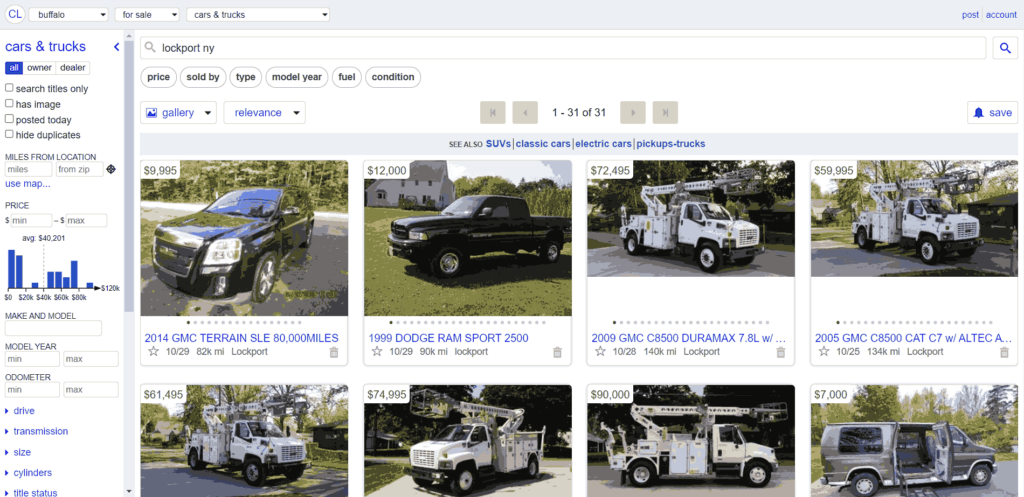
Task: Collapse sidebar with the chevron arrow
Action: [x=116, y=47]
